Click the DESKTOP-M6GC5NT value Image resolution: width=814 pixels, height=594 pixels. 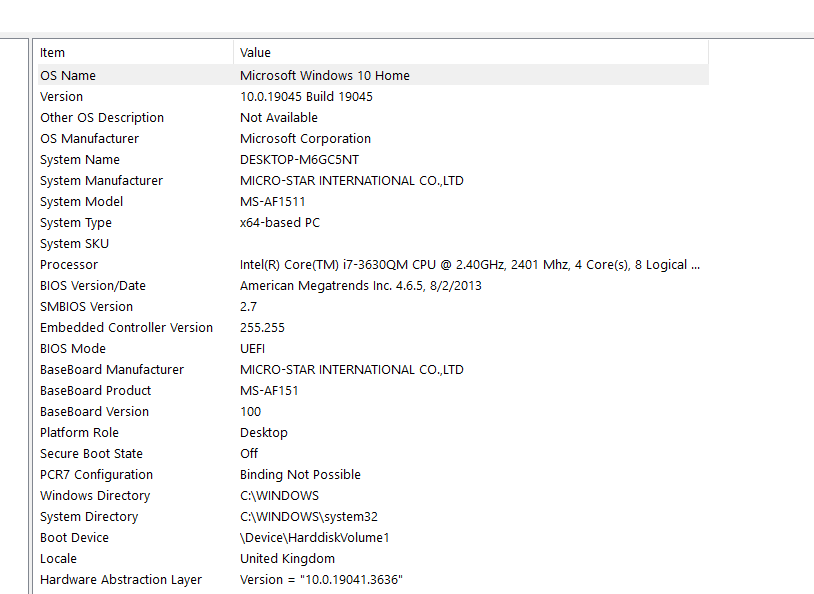tap(300, 159)
